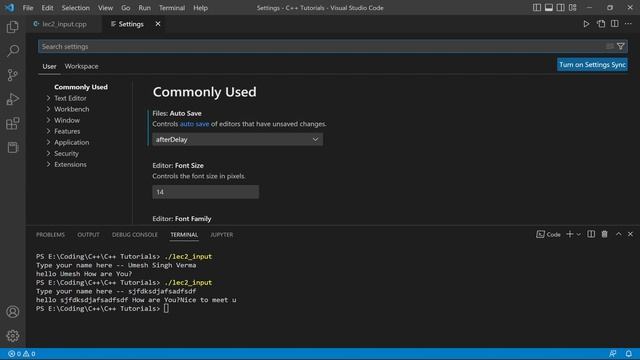This screenshot has width=640, height=360.
Task: Open the Terminal menu
Action: pyautogui.click(x=172, y=8)
